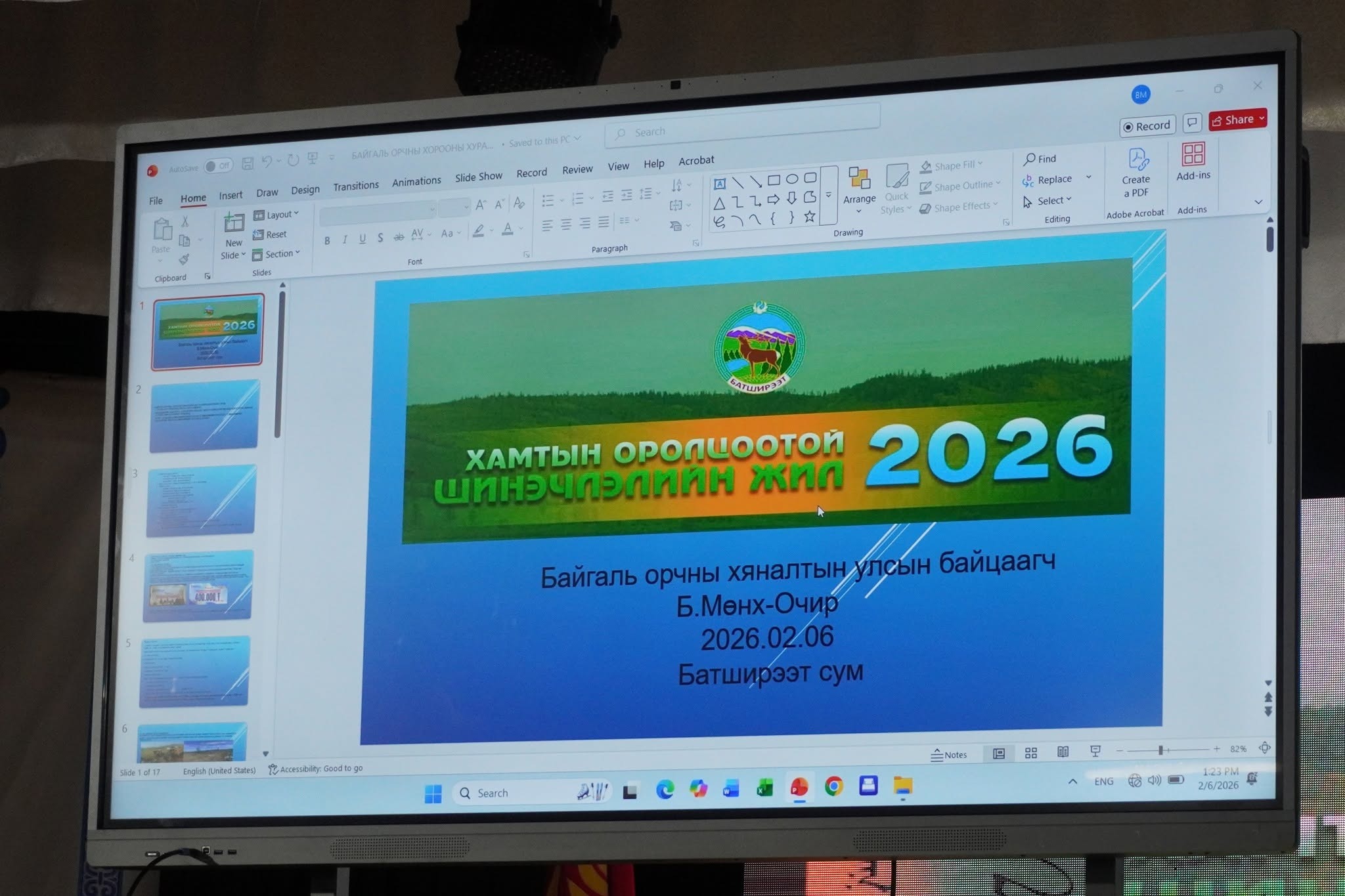The image size is (1345, 896).
Task: Click Create a PDF in Adobe Acrobat group
Action: coord(1137,172)
